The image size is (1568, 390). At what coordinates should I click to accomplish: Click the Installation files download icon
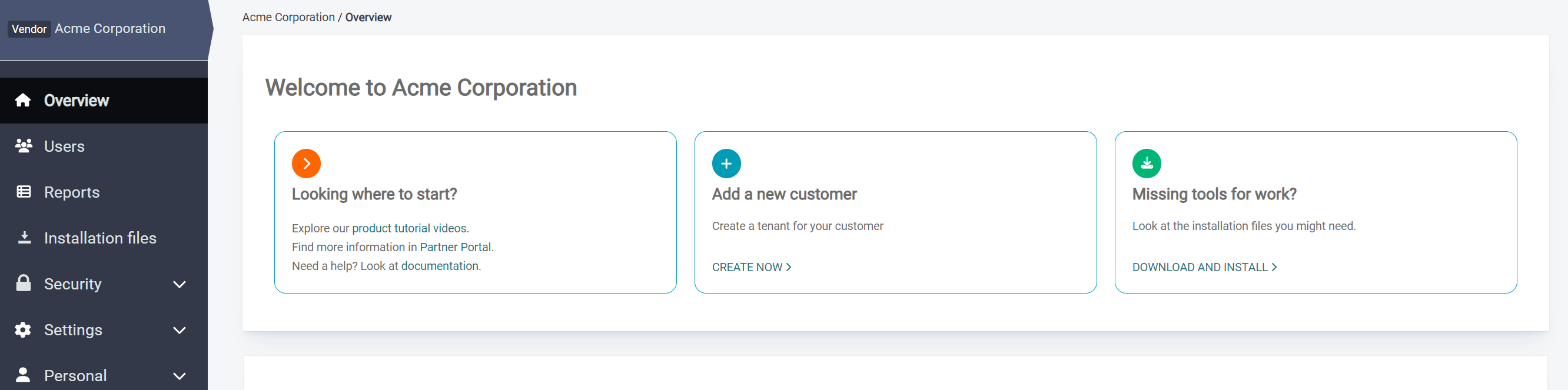tap(24, 238)
